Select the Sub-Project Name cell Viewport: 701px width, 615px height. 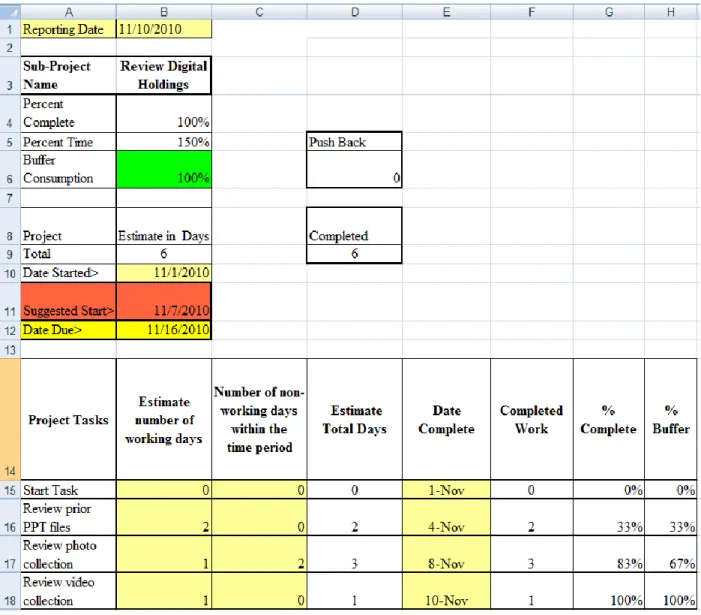coord(68,75)
